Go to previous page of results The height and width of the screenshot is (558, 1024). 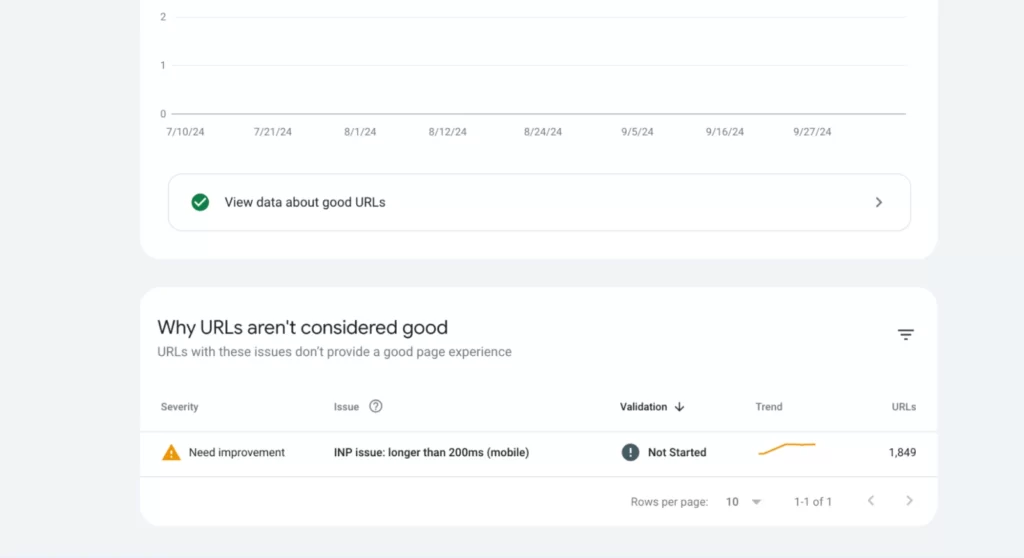871,501
